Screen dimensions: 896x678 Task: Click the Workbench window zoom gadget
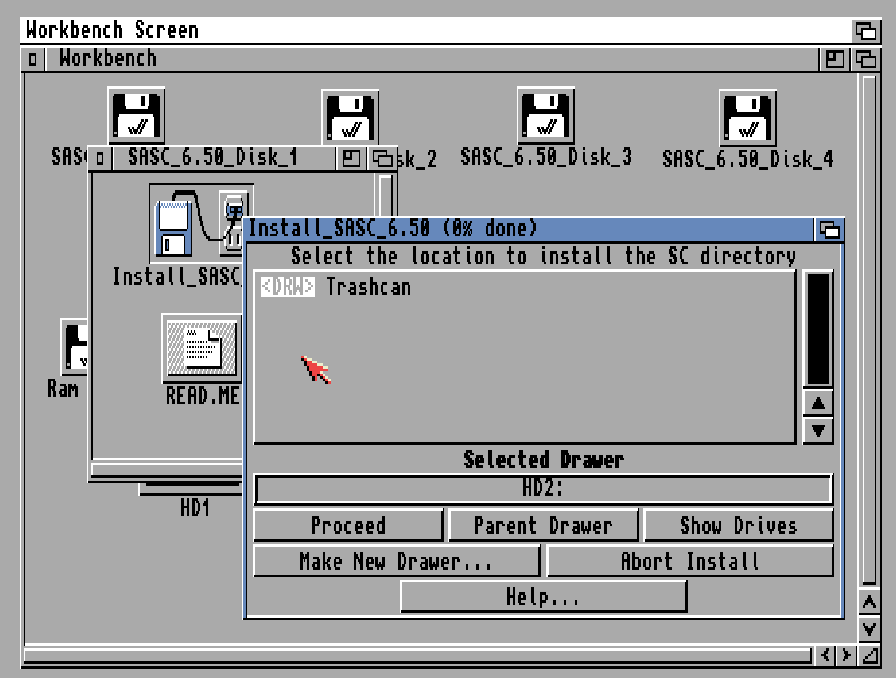835,59
